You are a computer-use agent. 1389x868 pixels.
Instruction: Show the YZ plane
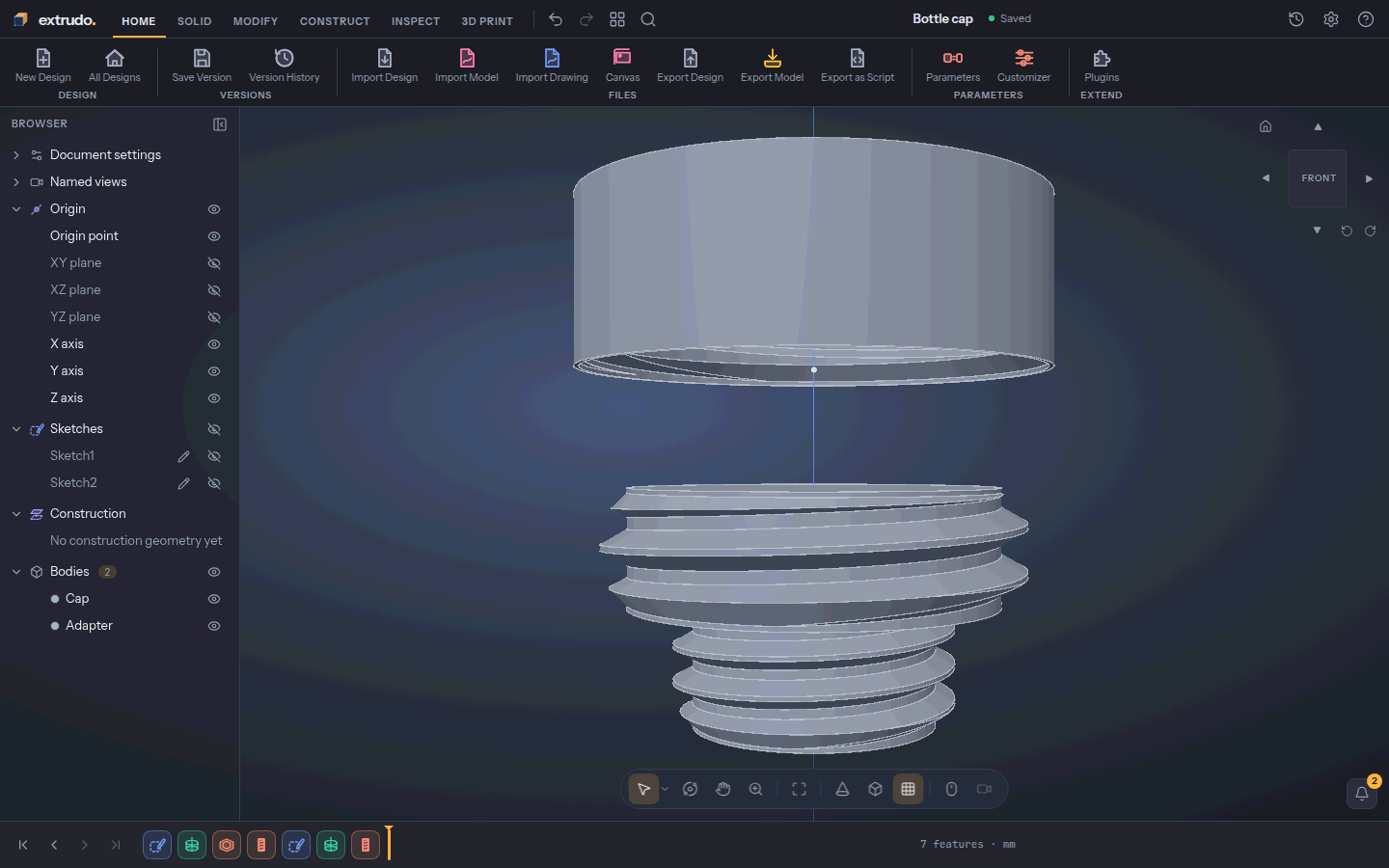pyautogui.click(x=214, y=317)
